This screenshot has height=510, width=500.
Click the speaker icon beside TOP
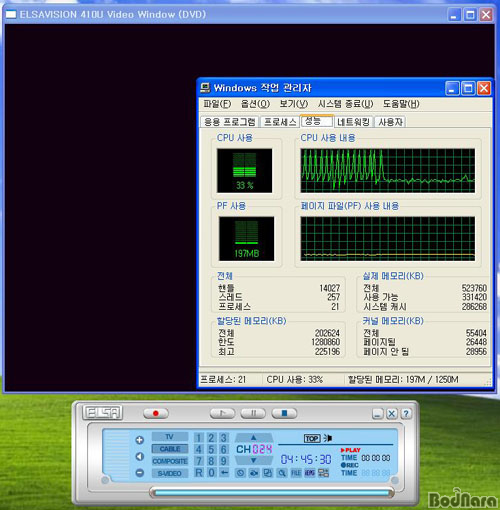pyautogui.click(x=328, y=438)
